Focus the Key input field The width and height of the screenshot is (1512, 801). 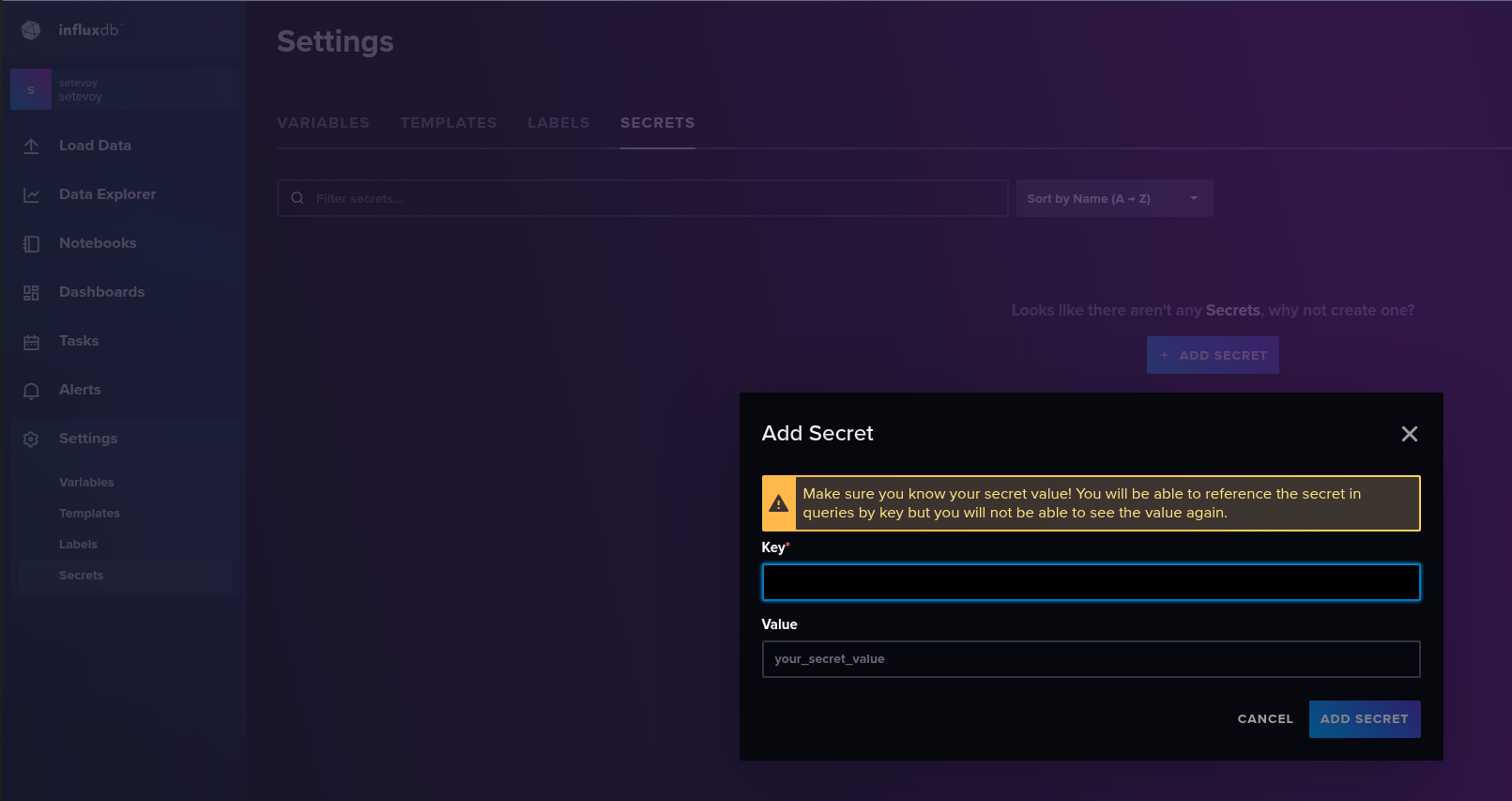[1091, 582]
